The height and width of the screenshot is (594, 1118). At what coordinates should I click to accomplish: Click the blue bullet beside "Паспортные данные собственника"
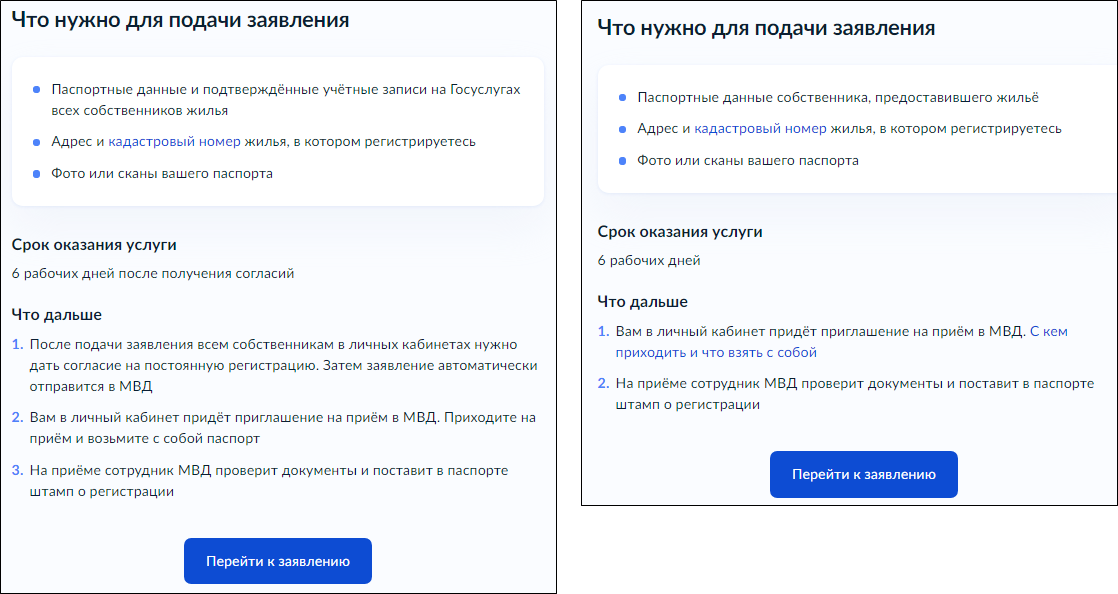pos(622,98)
